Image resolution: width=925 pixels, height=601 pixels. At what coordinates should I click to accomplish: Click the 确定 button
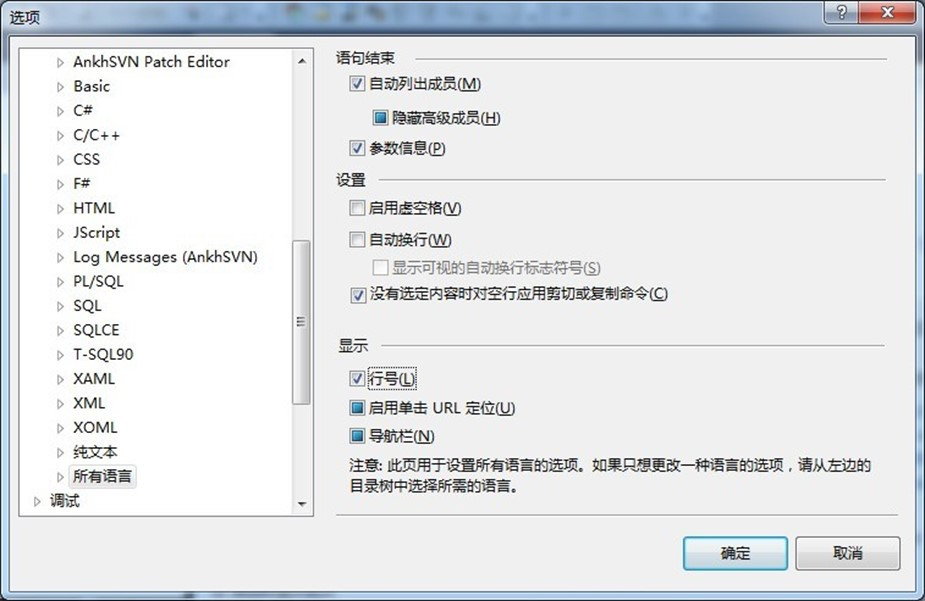(x=735, y=553)
